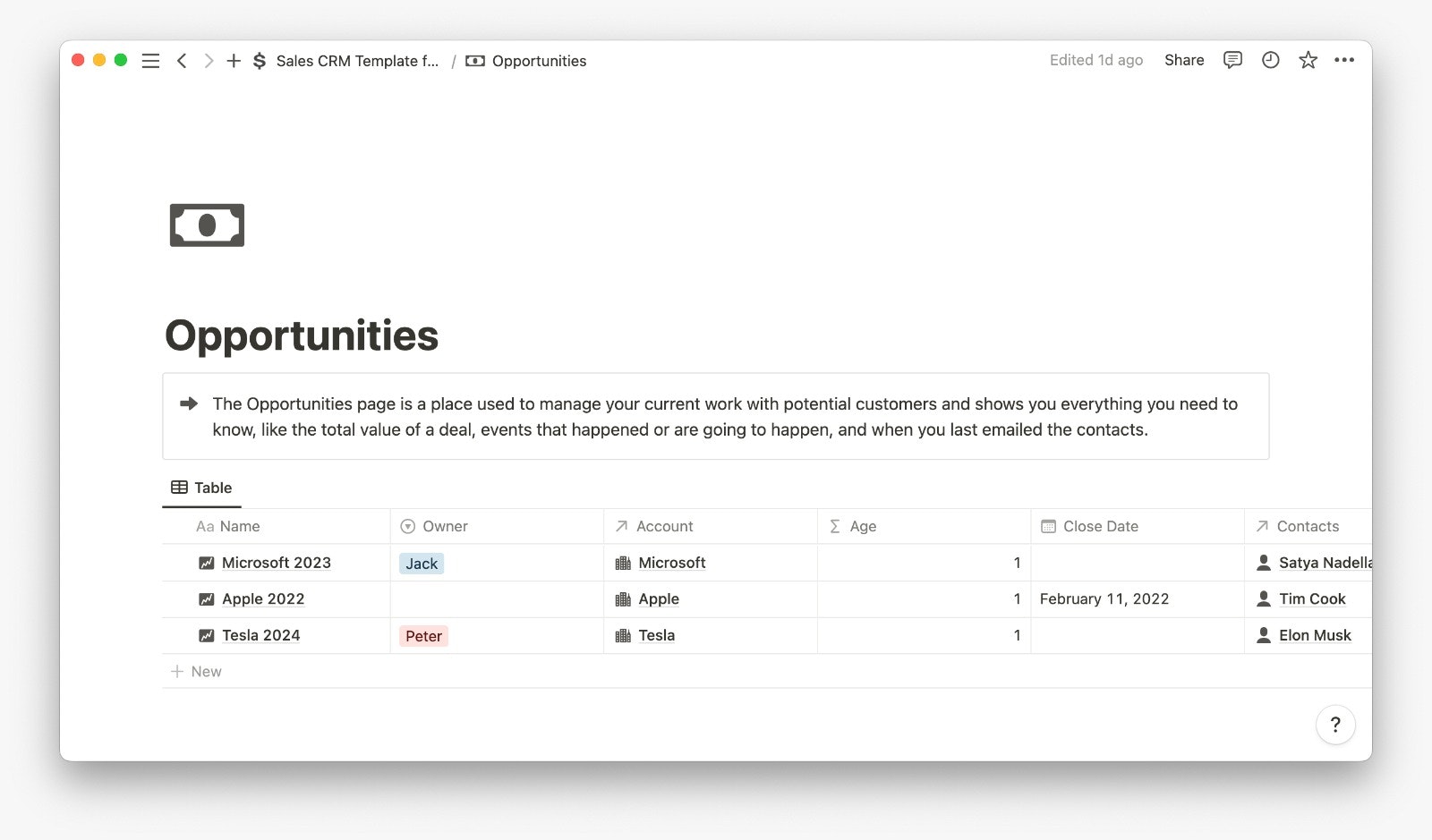This screenshot has height=840, width=1432.
Task: Open Satya Nadella contact
Action: point(1325,563)
